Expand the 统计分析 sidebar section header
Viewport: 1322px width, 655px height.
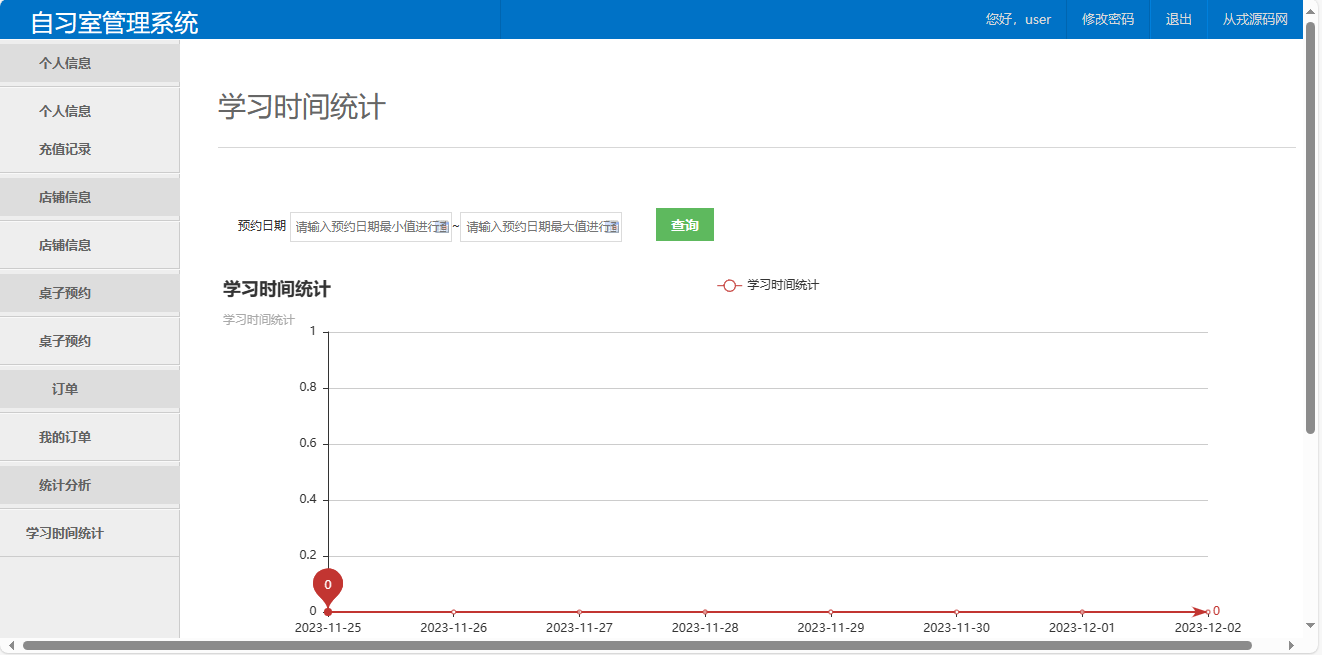(65, 485)
